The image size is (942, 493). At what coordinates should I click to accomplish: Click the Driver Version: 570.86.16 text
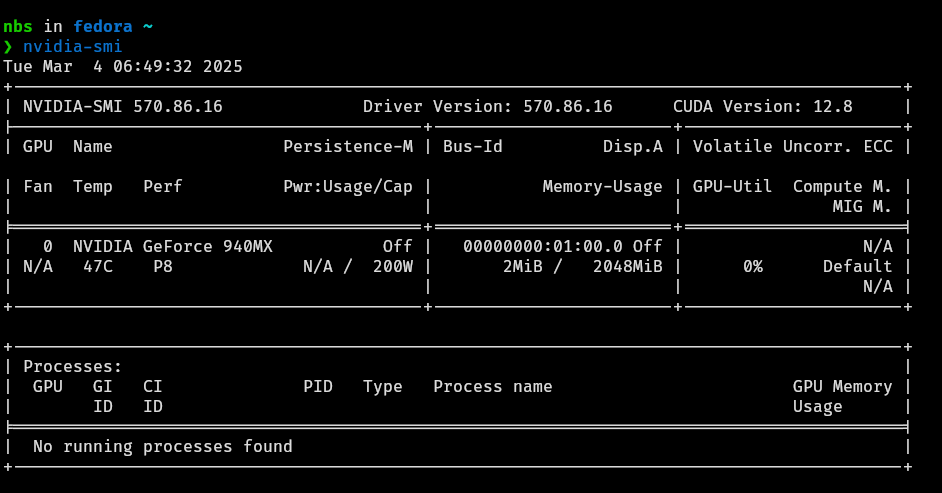click(x=488, y=106)
